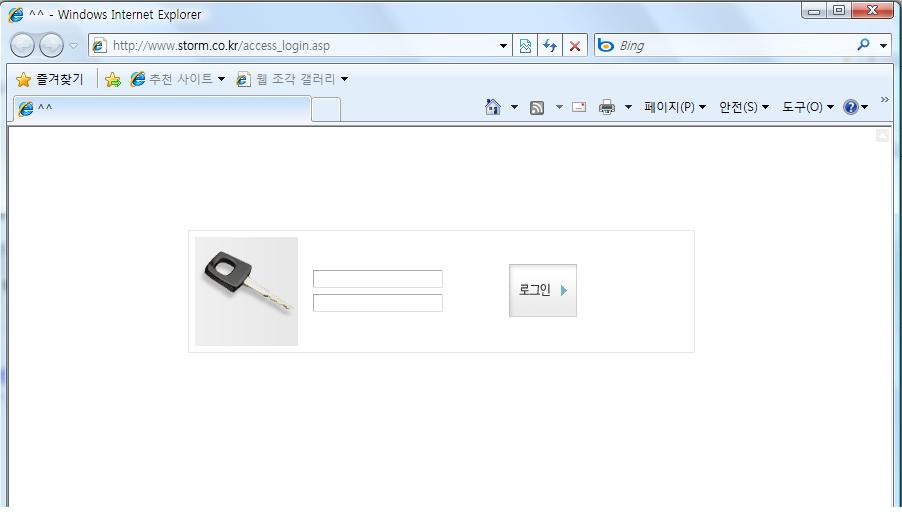Print the page with the printer icon
Screen dimensions: 902x525
click(607, 107)
